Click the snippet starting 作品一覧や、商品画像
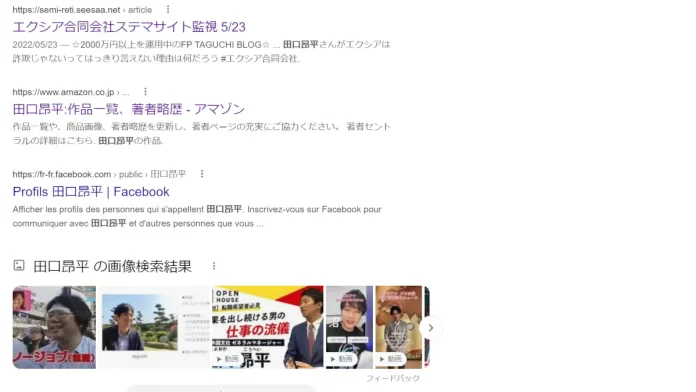The height and width of the screenshot is (392, 696). [x=202, y=134]
